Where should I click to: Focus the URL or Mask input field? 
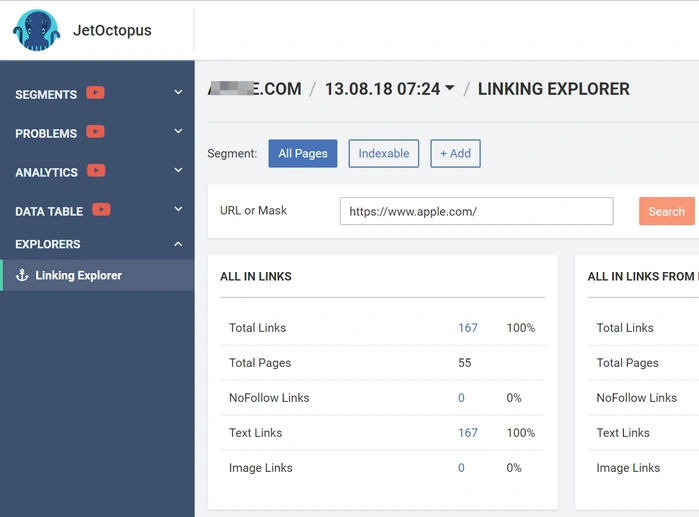[476, 211]
